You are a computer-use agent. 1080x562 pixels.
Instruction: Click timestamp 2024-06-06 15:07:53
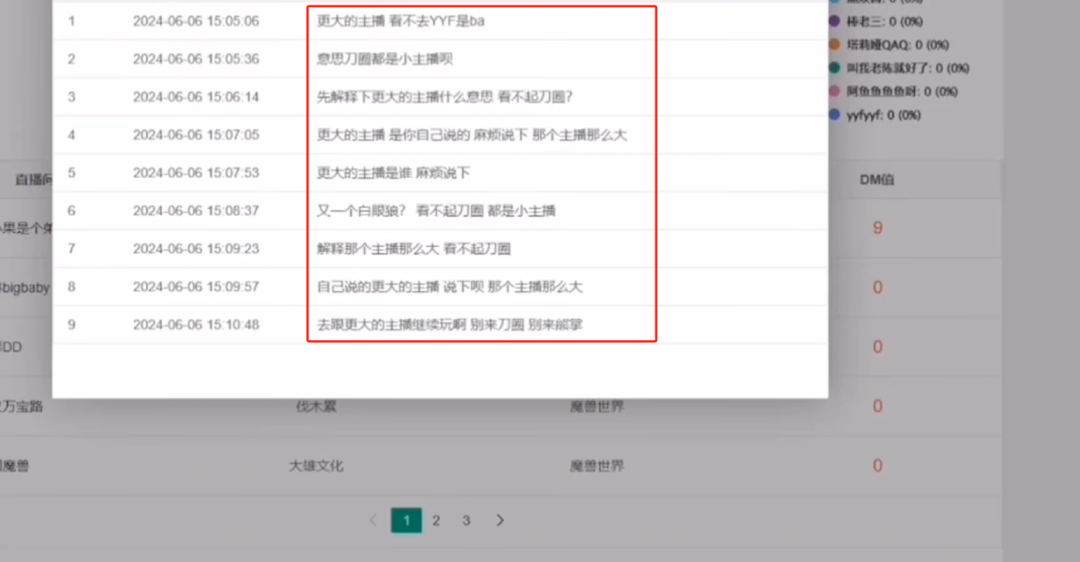point(196,173)
